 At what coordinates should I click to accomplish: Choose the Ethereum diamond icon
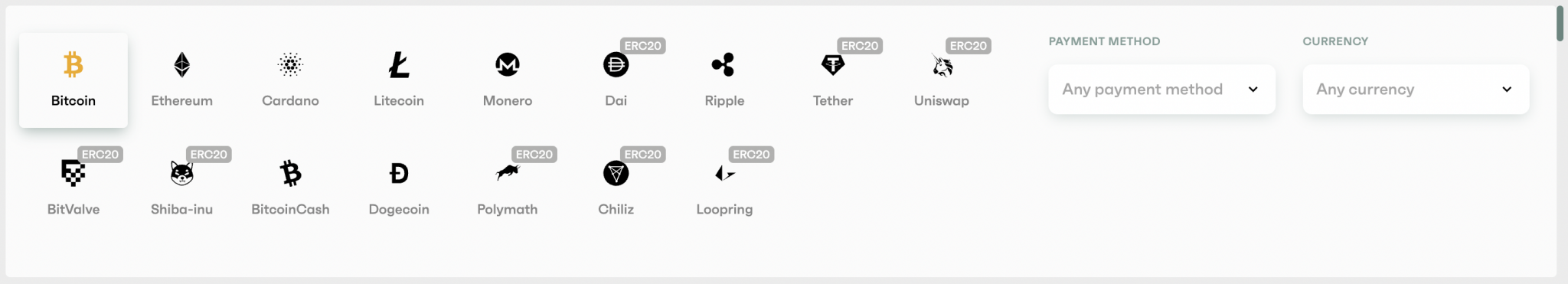pyautogui.click(x=181, y=65)
